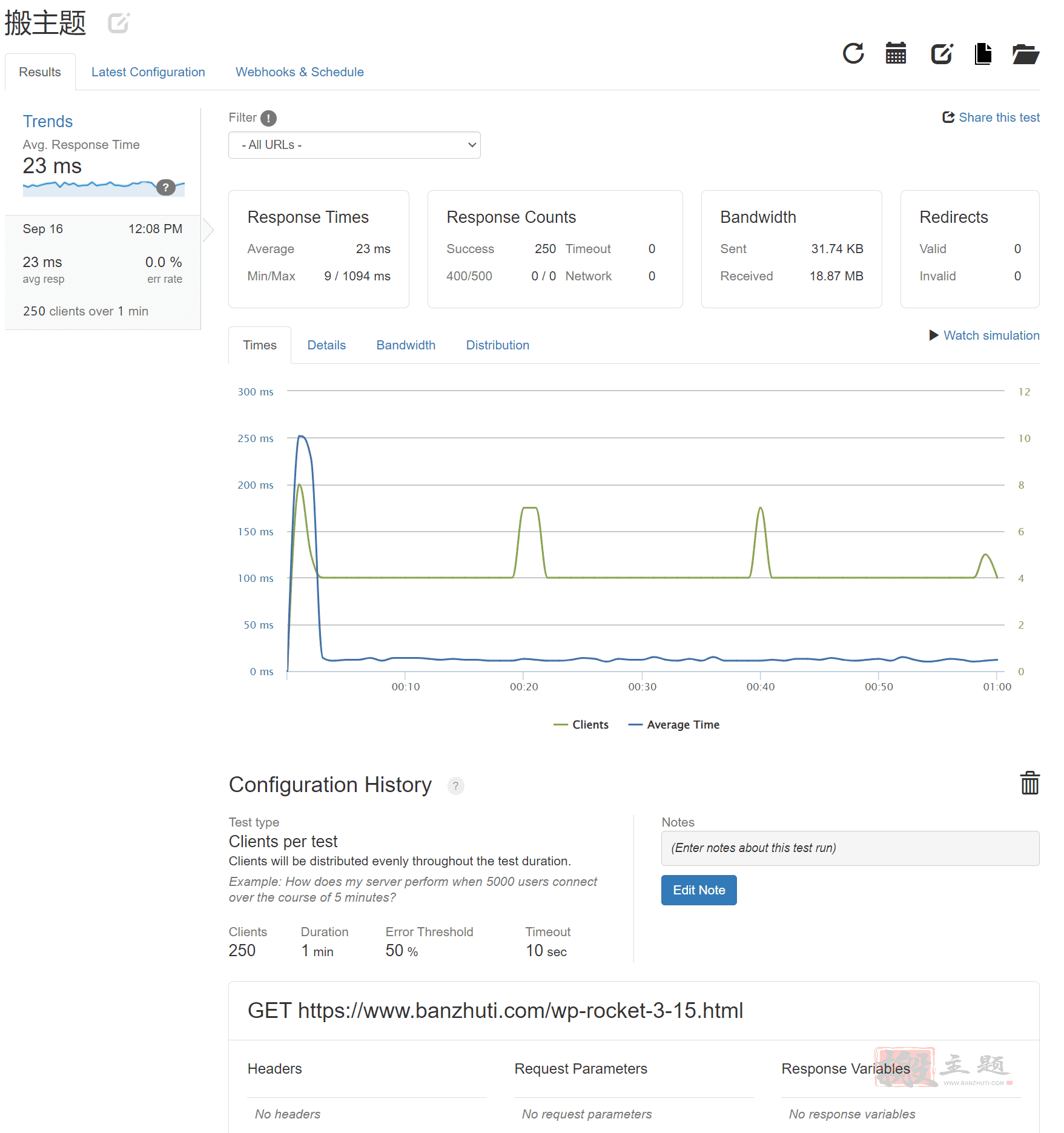Click the Success count 250
Viewport: 1064px width, 1133px height.
pos(545,249)
